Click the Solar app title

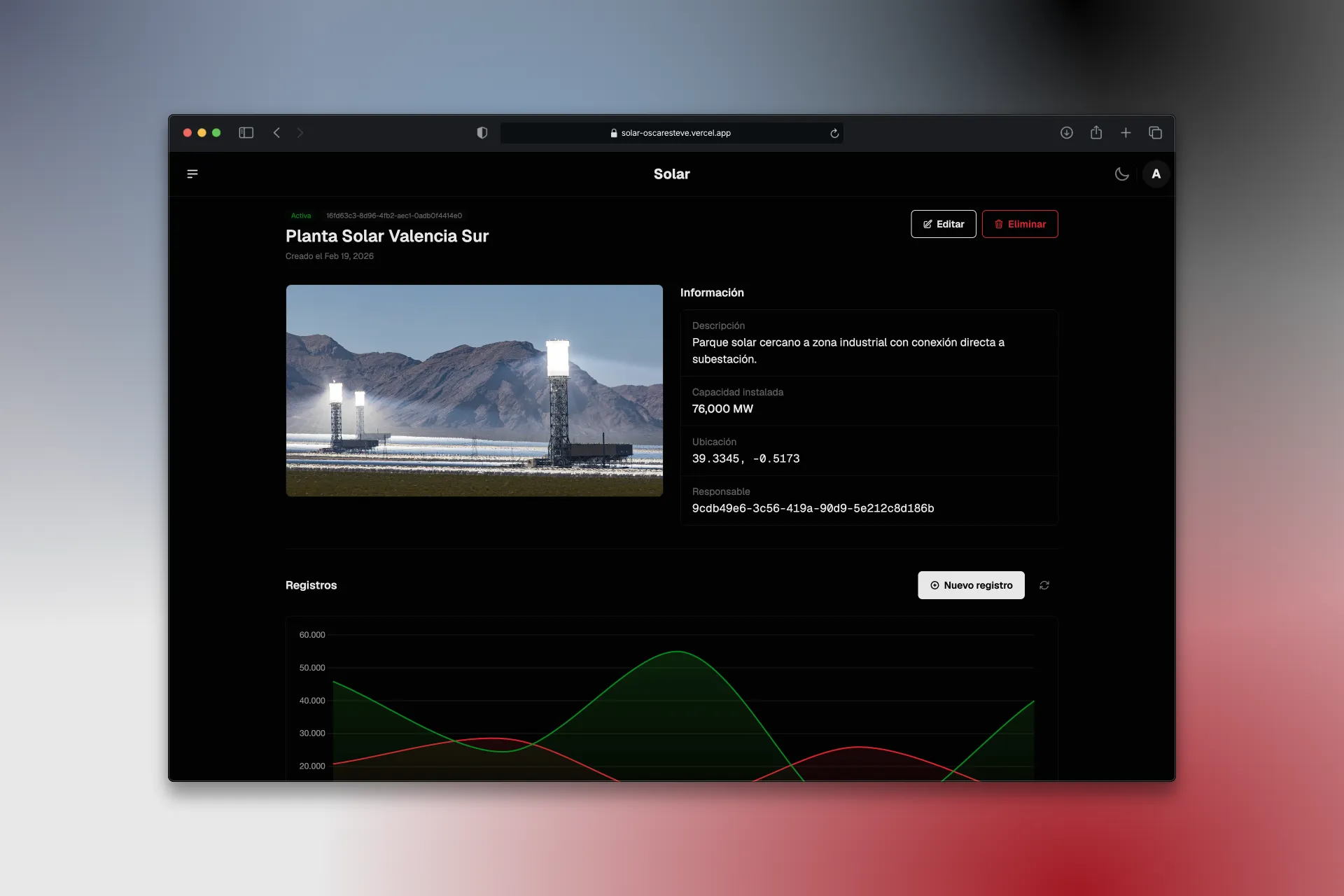(671, 174)
